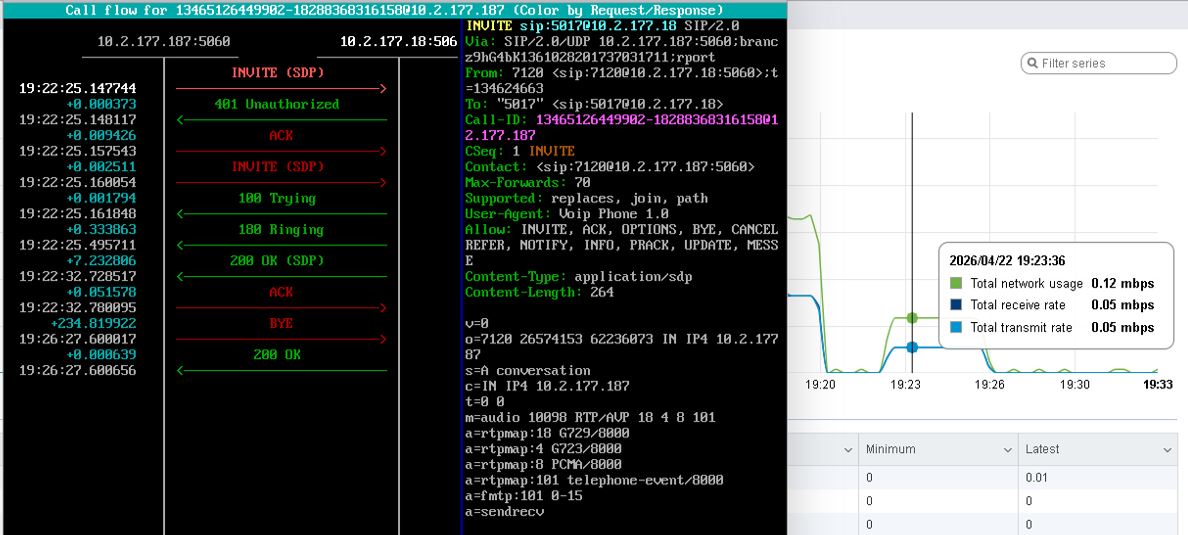Click the +7.232806 time delta

[x=101, y=261]
